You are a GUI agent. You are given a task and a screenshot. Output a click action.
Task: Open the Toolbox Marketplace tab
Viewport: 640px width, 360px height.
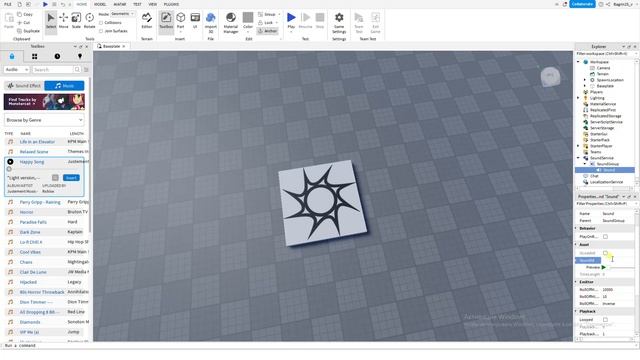pyautogui.click(x=12, y=56)
